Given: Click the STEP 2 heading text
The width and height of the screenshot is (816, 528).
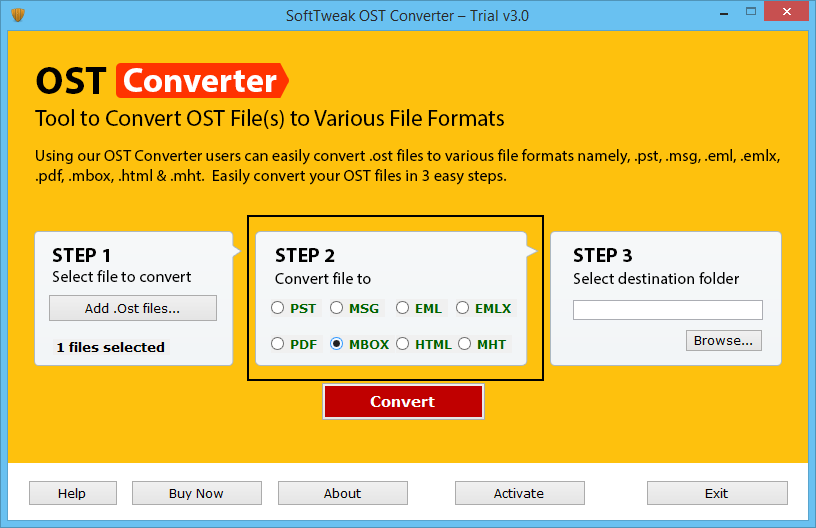Looking at the screenshot, I should coord(305,255).
